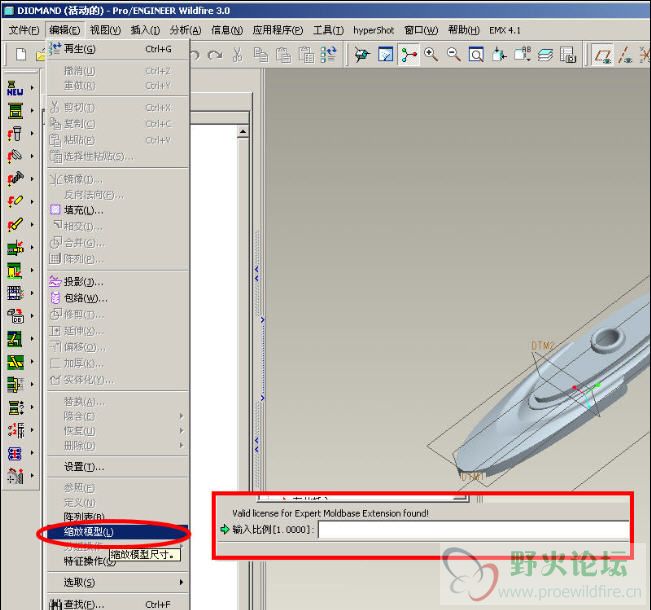Select the highlighted 缩放模型(L) entry
Viewport: 651px width, 610px height.
pos(117,532)
